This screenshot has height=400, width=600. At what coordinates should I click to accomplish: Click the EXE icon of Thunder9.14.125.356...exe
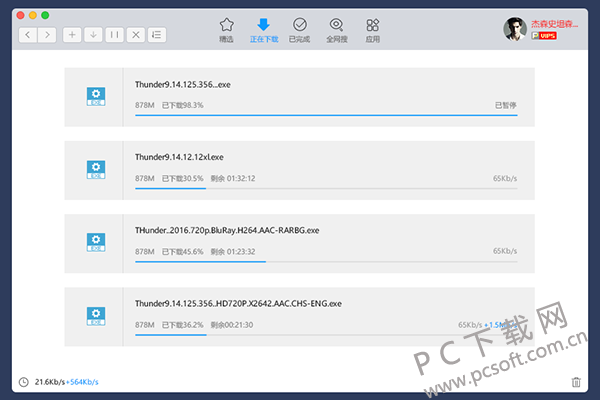click(96, 97)
